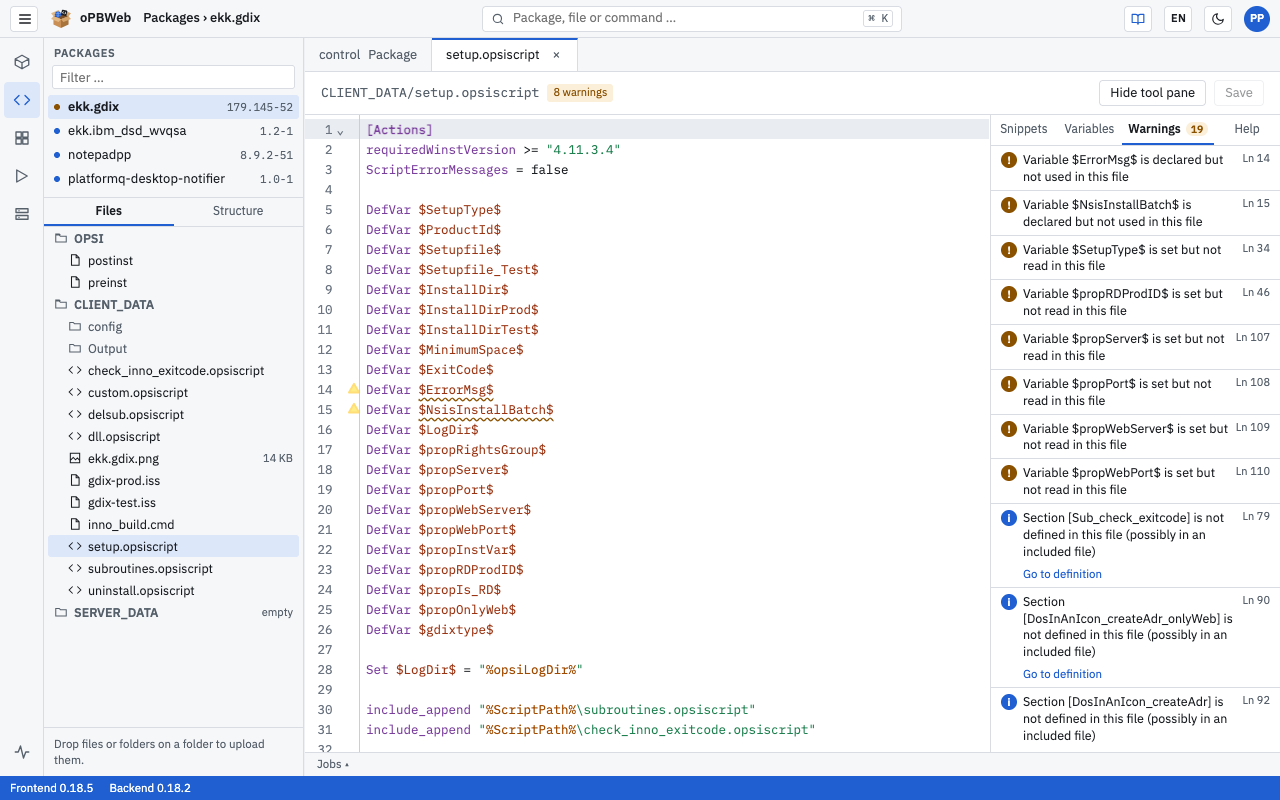Focus the package Filter input field
Viewport: 1280px width, 800px height.
[x=173, y=77]
